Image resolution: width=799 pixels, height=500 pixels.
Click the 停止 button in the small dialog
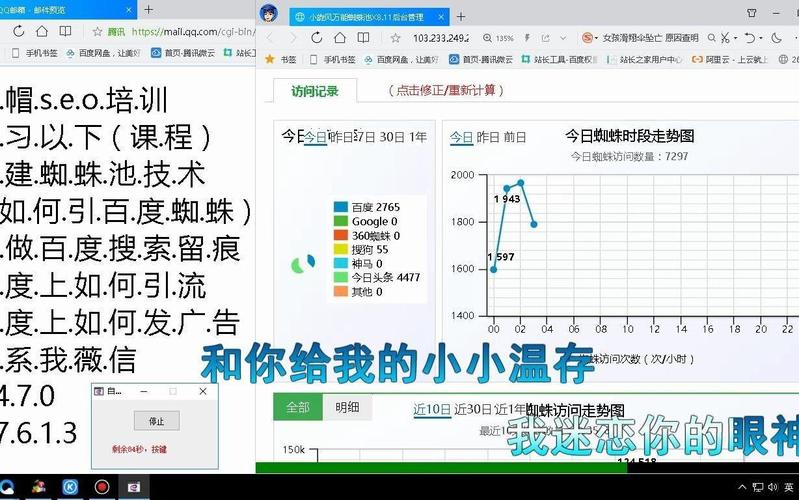tap(156, 420)
